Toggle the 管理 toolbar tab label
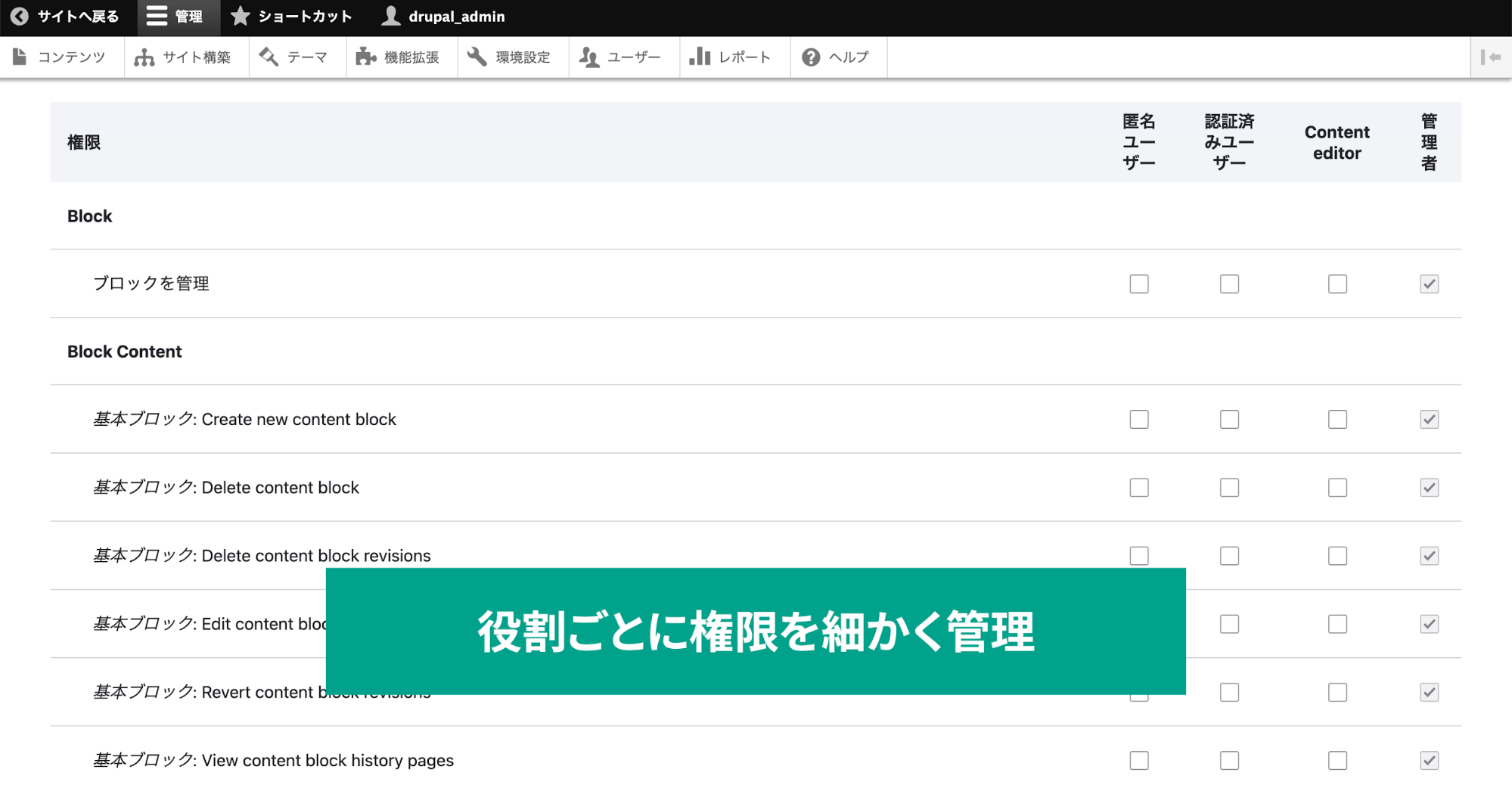Viewport: 1512px width, 788px height. click(x=188, y=16)
